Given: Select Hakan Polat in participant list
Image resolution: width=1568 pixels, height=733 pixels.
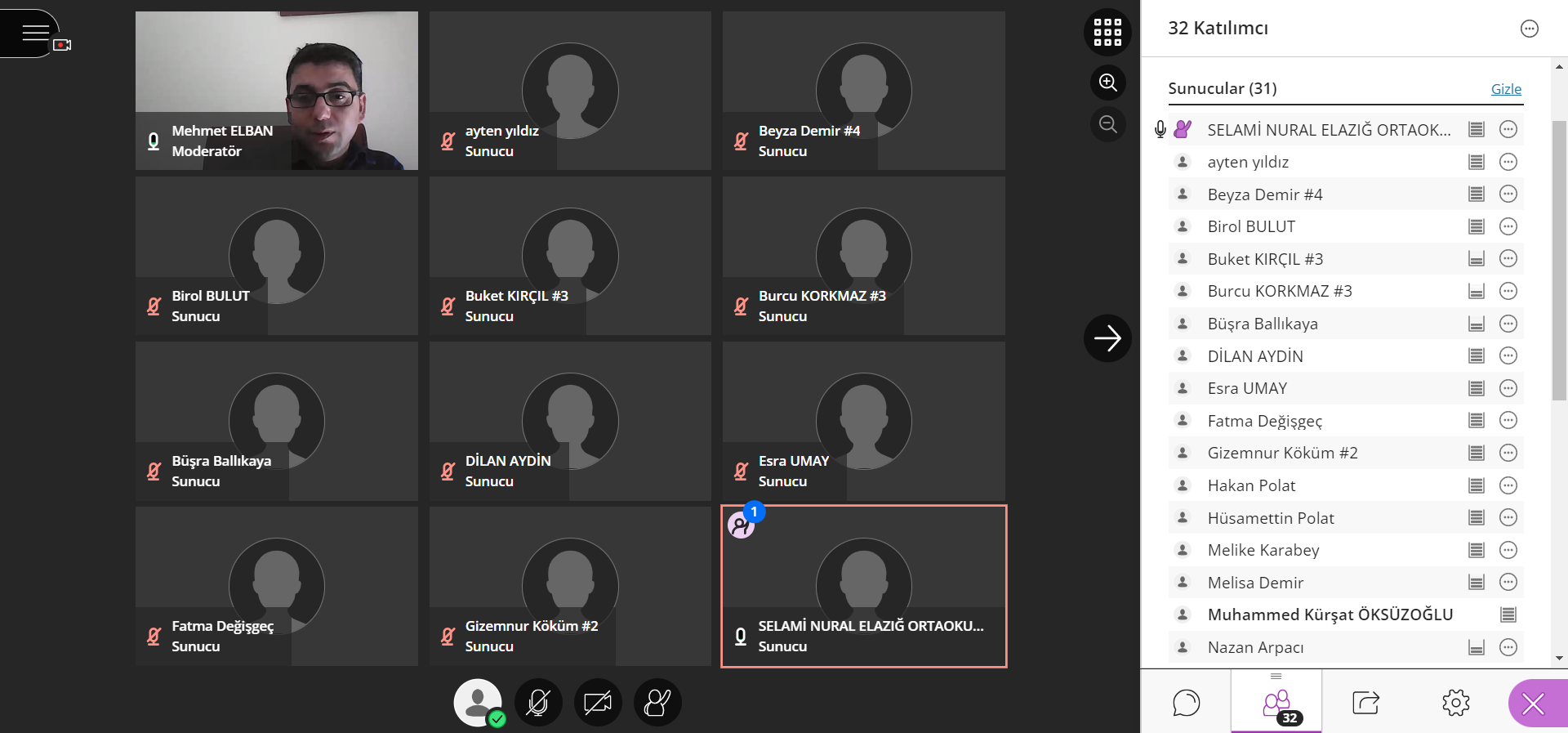Looking at the screenshot, I should click(x=1346, y=485).
